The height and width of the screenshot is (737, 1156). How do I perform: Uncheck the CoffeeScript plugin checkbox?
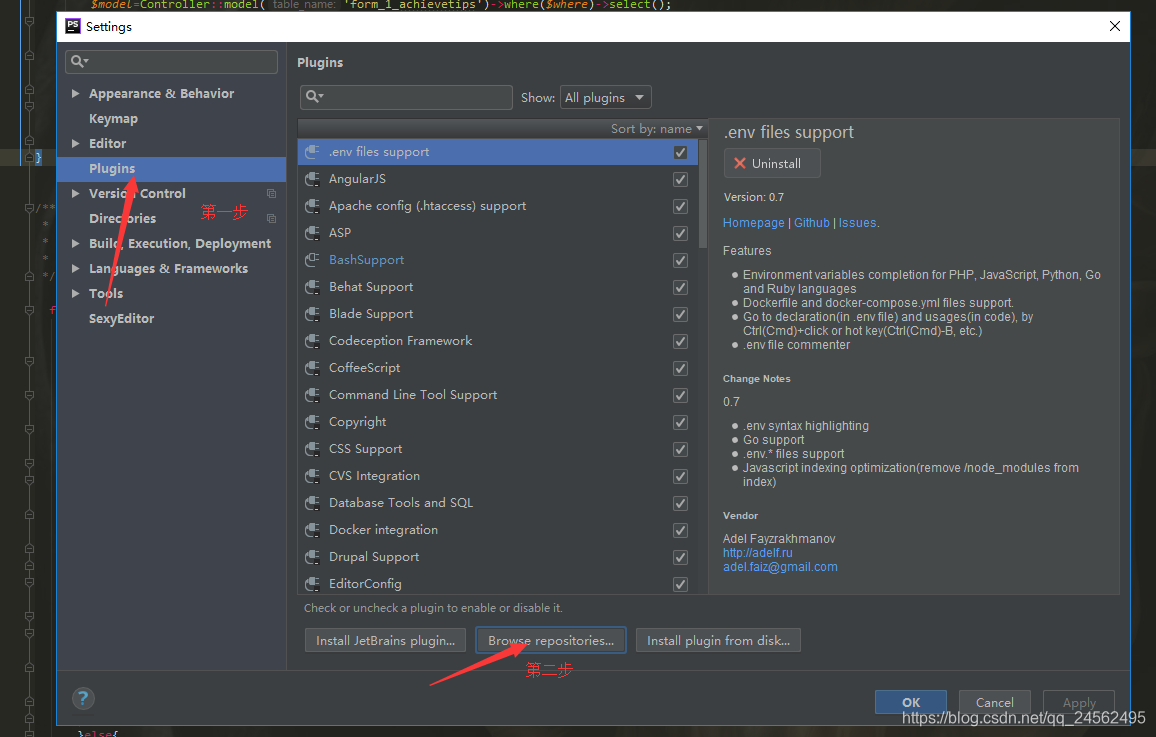(680, 368)
